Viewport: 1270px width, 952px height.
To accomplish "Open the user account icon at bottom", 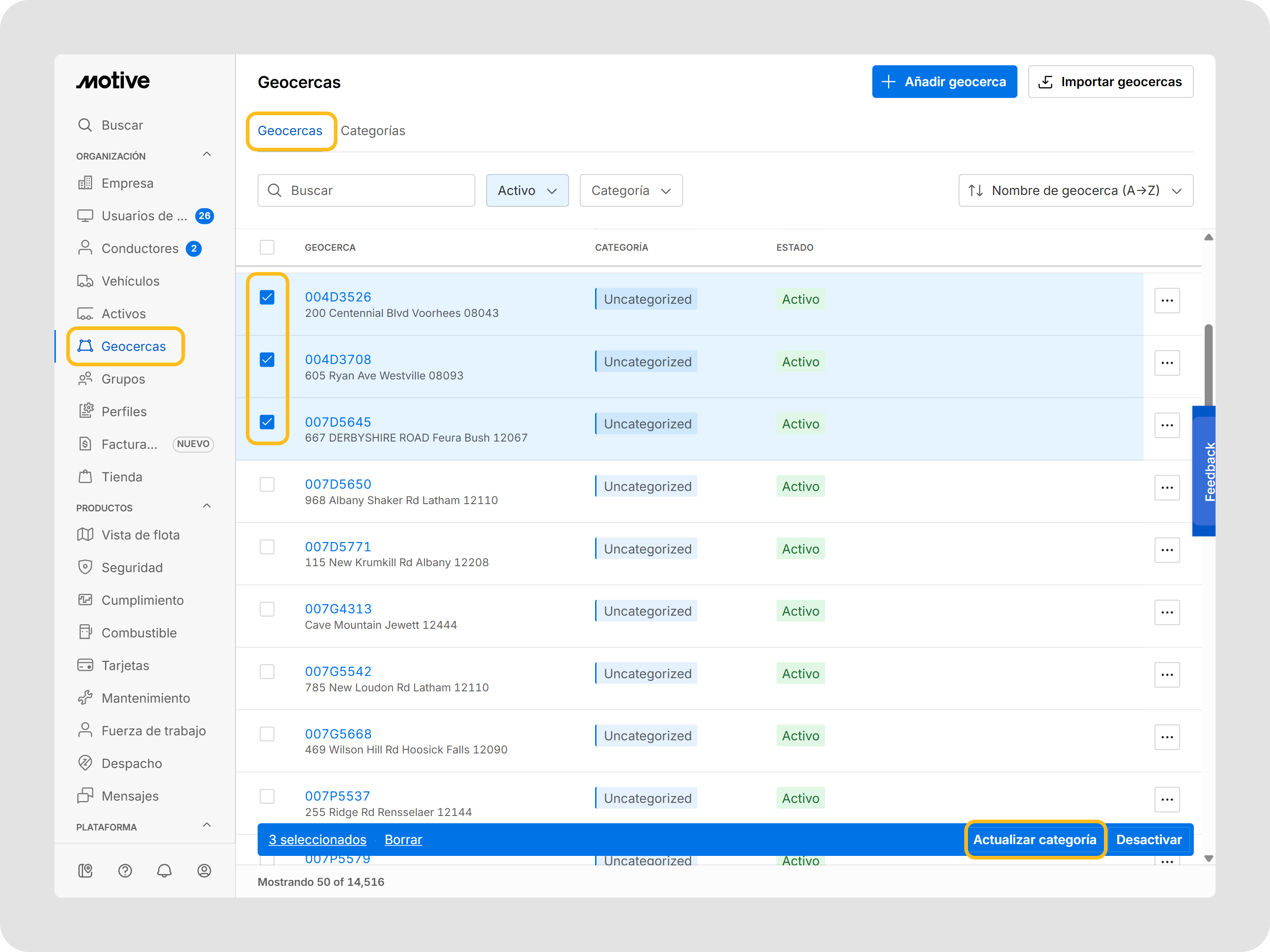I will coord(205,870).
